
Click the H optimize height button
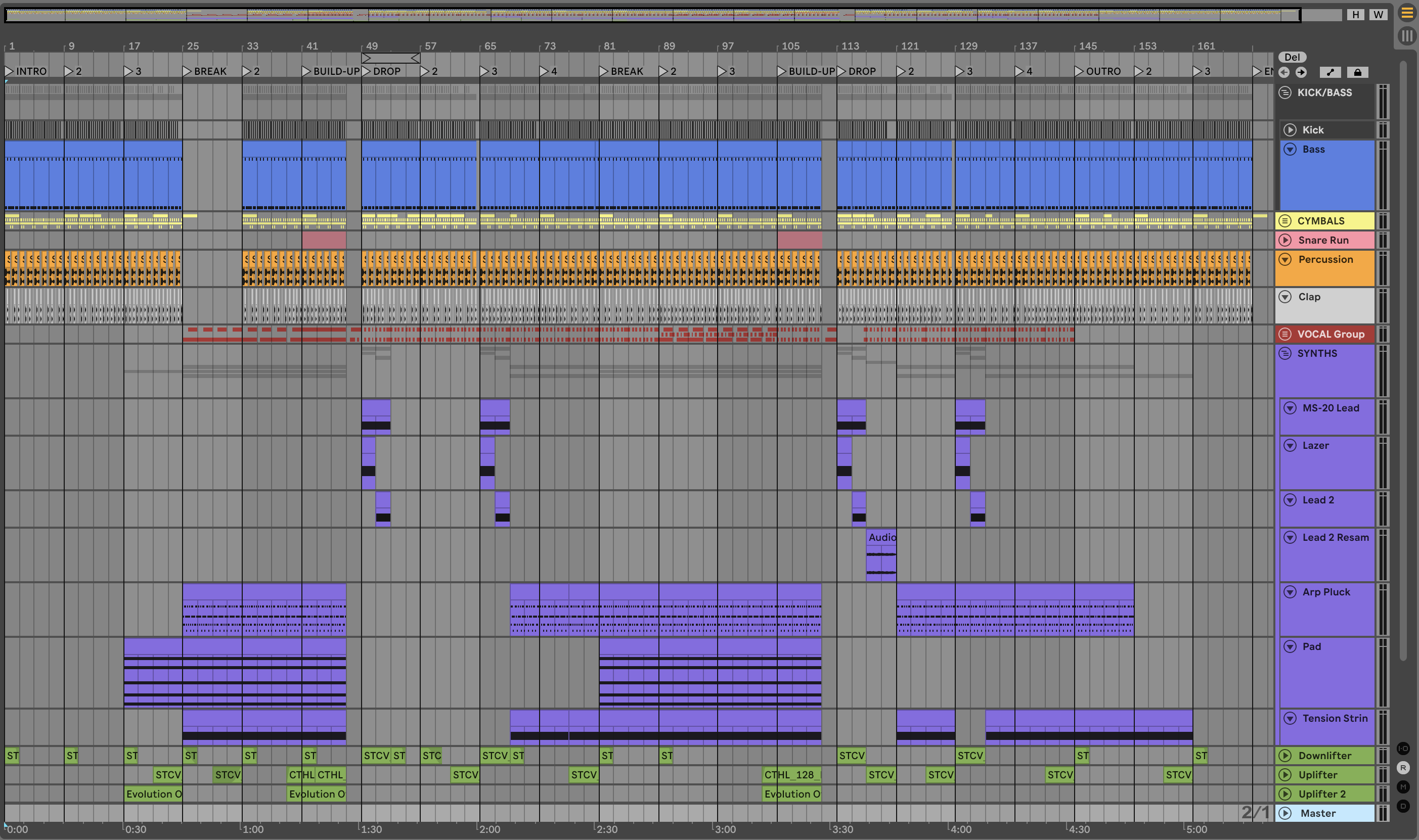point(1355,14)
